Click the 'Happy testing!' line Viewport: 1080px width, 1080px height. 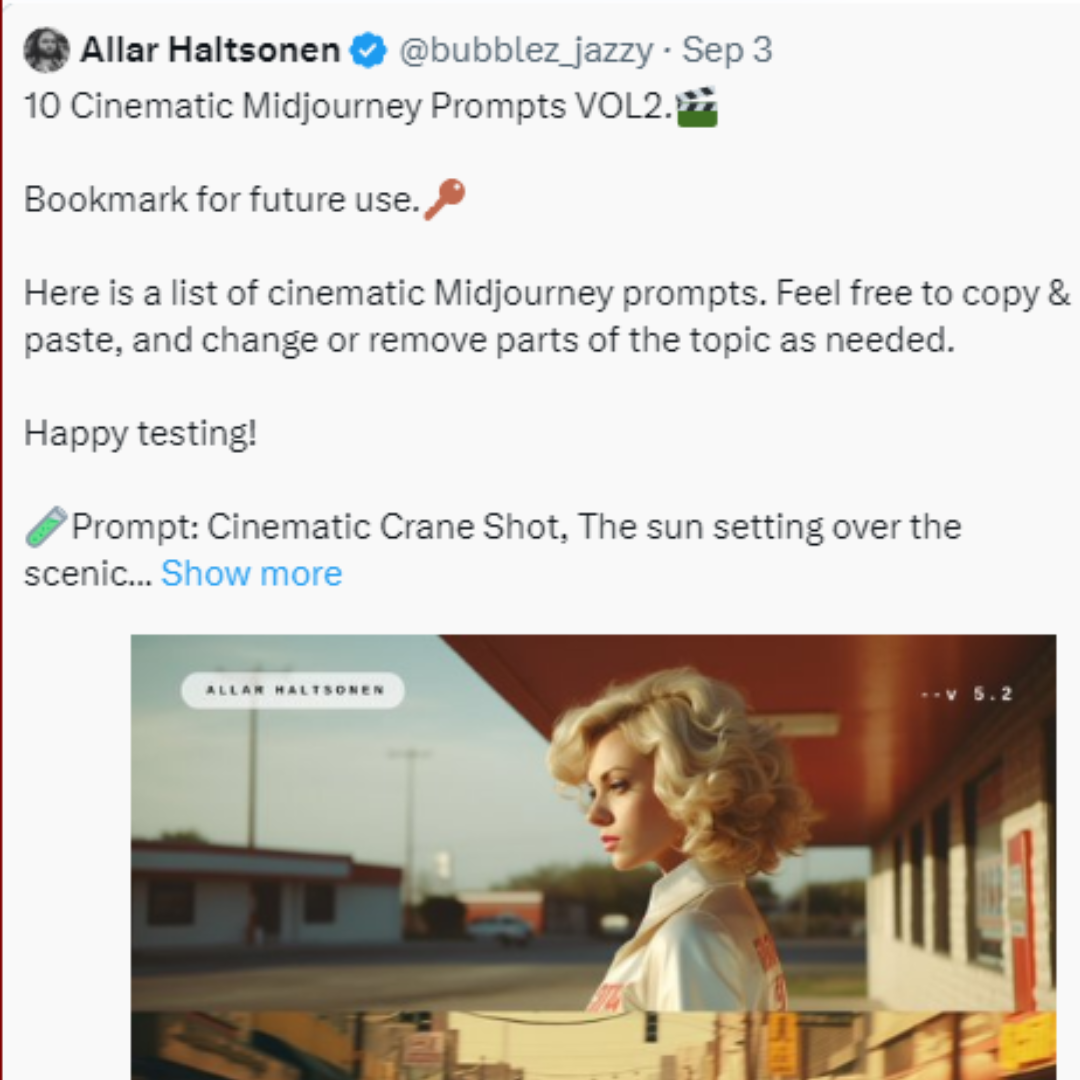click(140, 434)
